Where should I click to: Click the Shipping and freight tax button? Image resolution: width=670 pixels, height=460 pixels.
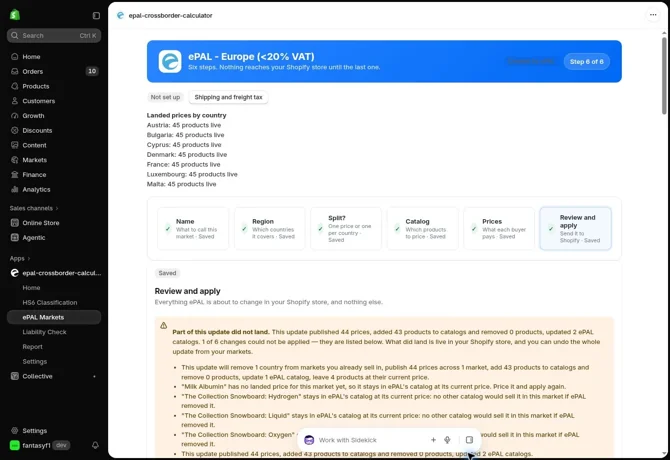[229, 97]
